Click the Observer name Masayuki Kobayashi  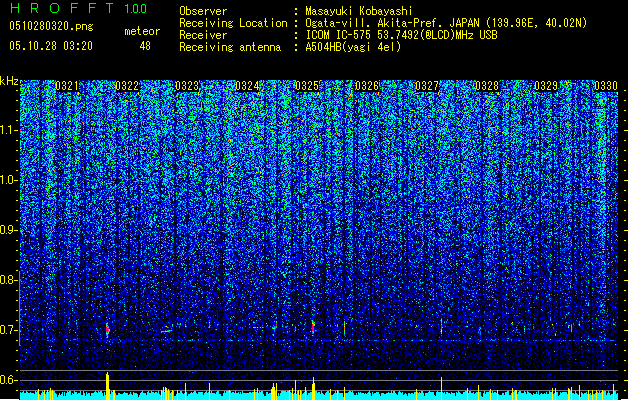tap(359, 11)
